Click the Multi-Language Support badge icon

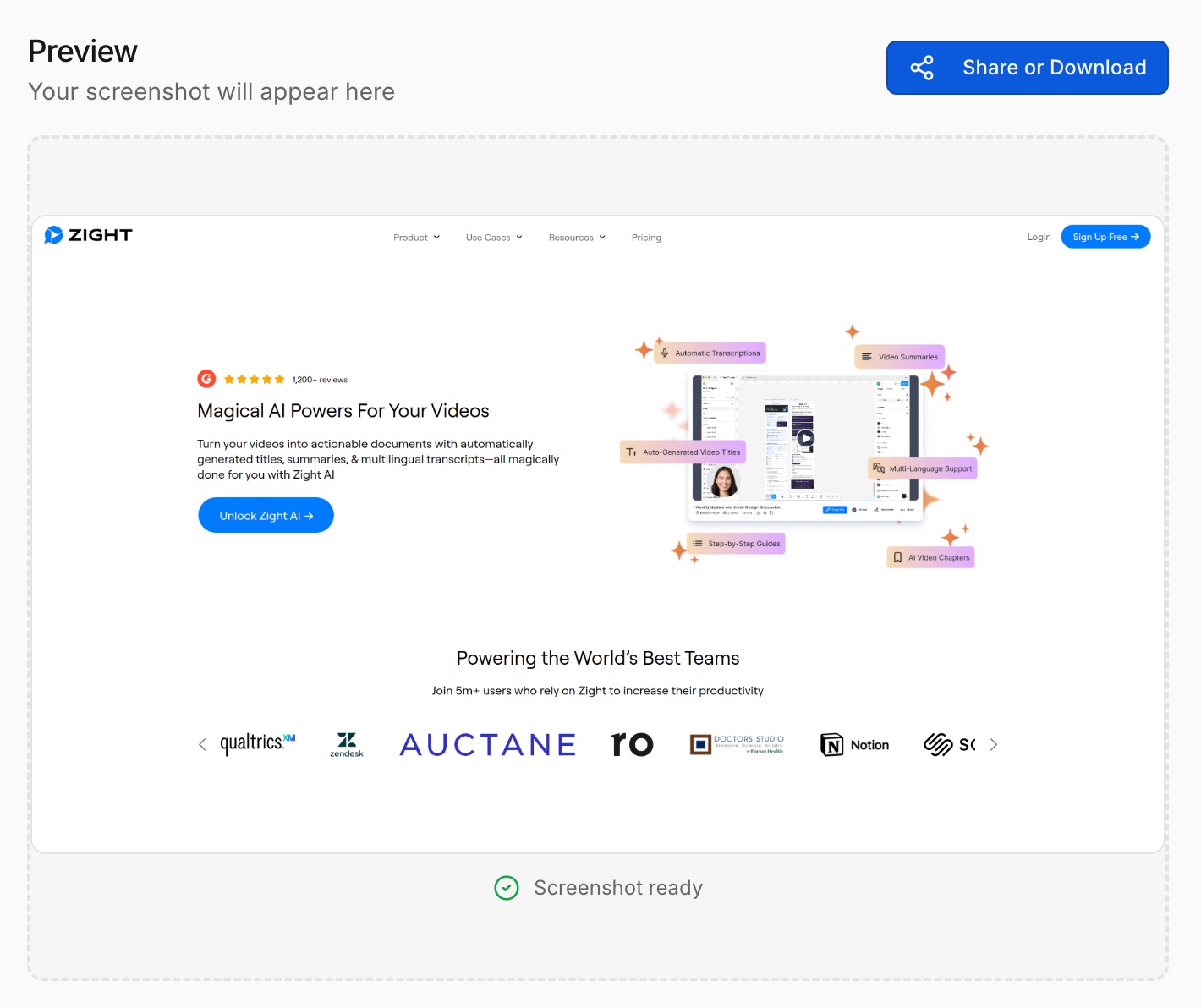point(880,468)
